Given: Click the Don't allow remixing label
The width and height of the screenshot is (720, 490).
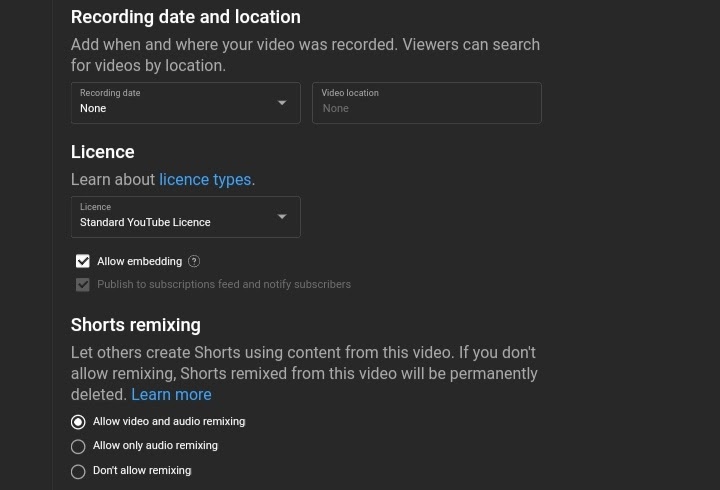Looking at the screenshot, I should click(x=142, y=470).
